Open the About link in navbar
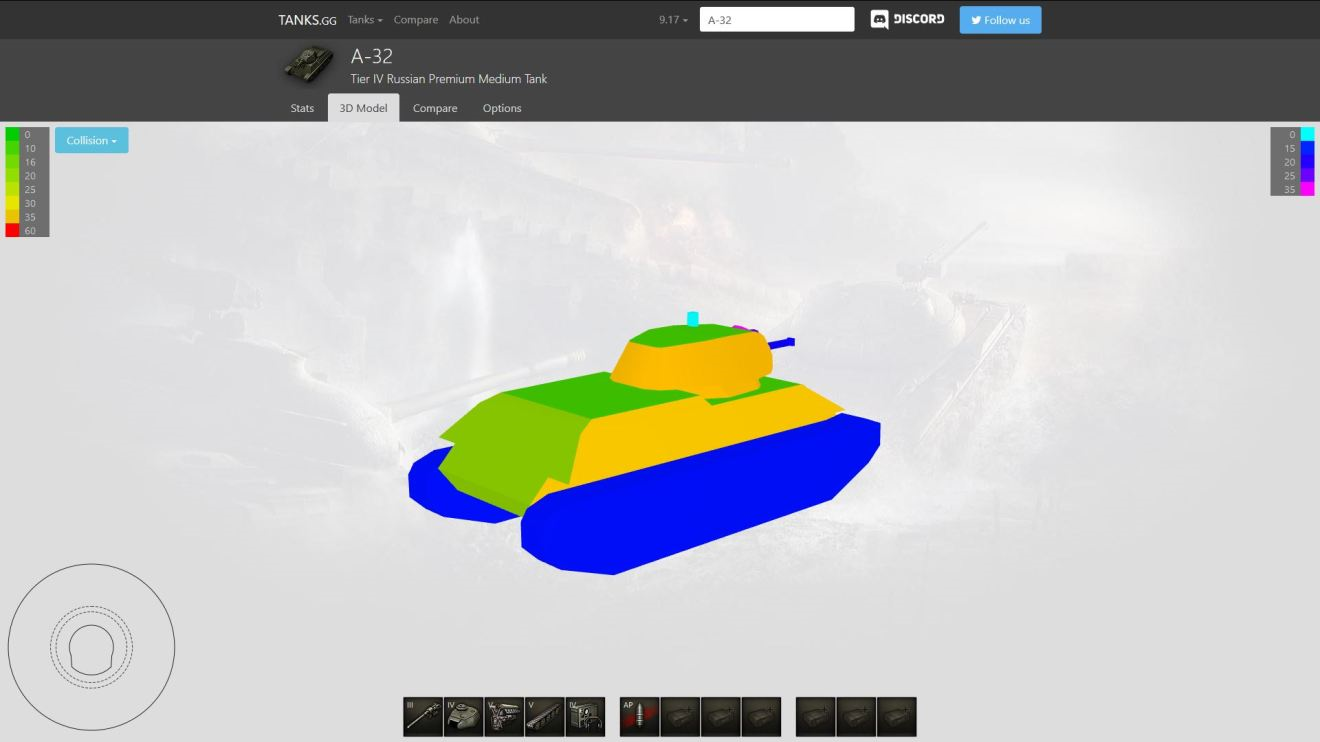1320x742 pixels. click(x=464, y=20)
